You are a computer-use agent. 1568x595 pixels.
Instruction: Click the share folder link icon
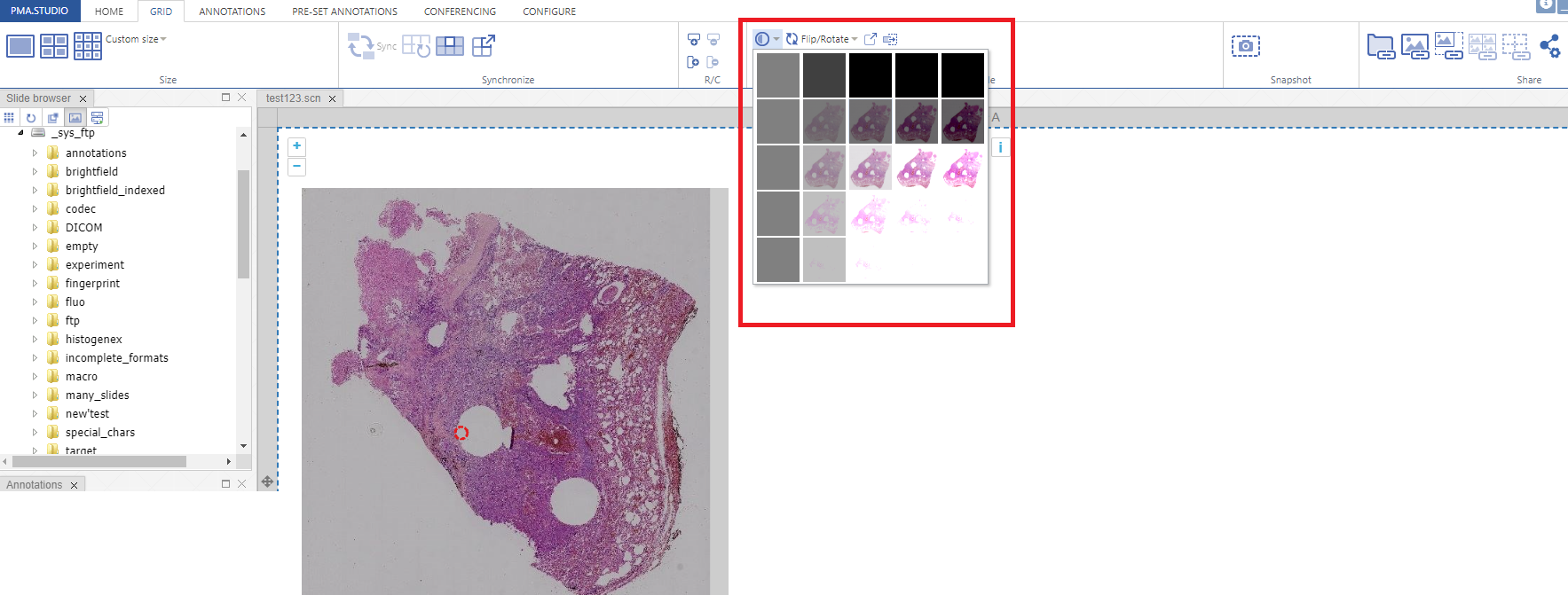pyautogui.click(x=1381, y=46)
